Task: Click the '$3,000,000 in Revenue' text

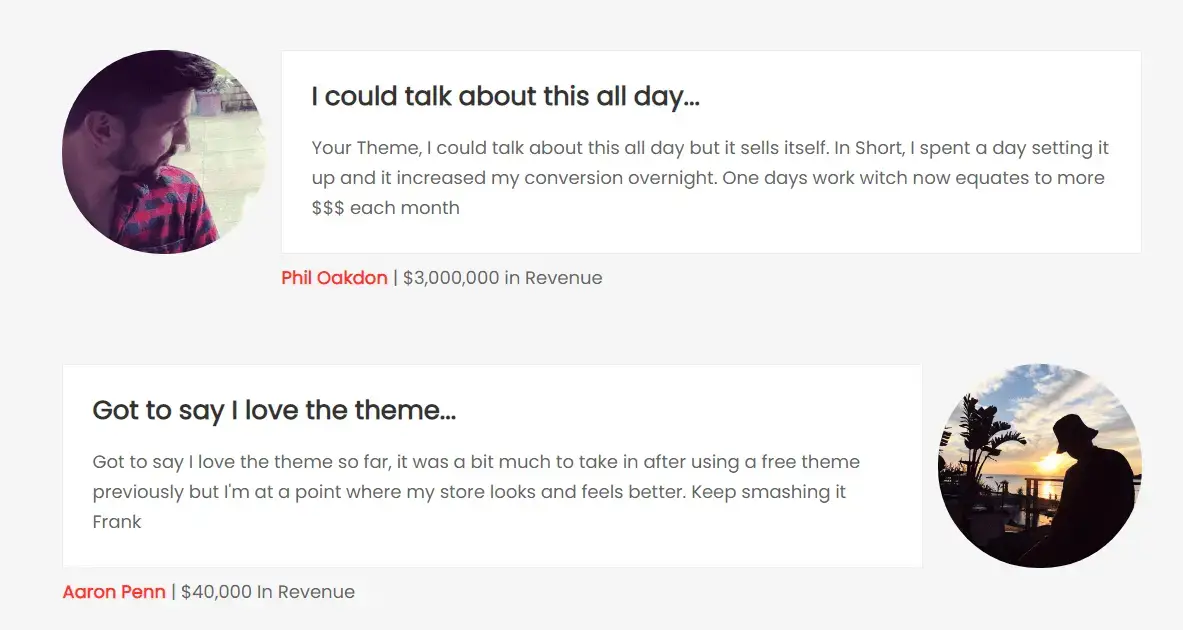Action: click(x=502, y=278)
